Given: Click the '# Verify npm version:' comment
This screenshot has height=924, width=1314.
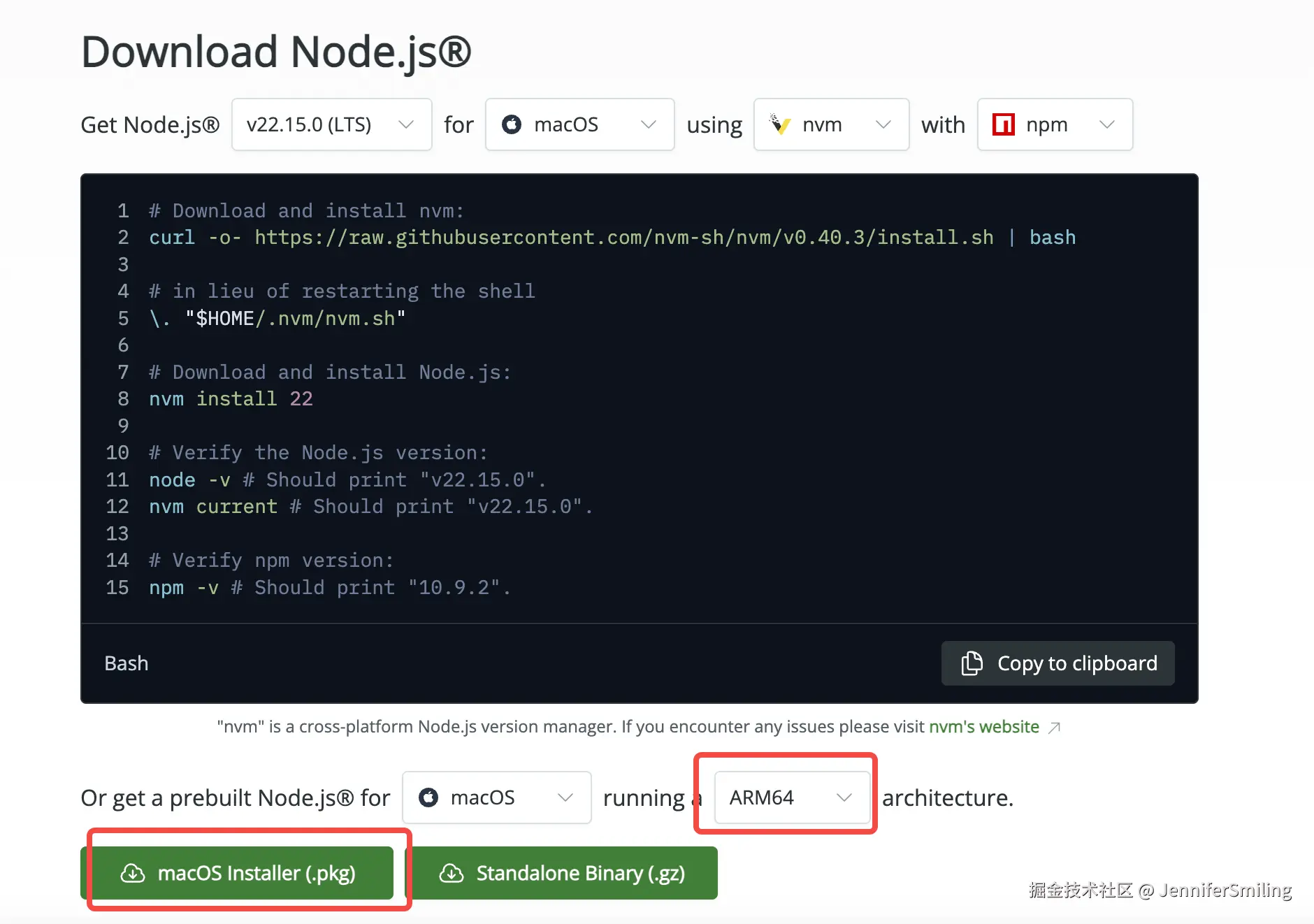Looking at the screenshot, I should (x=271, y=561).
